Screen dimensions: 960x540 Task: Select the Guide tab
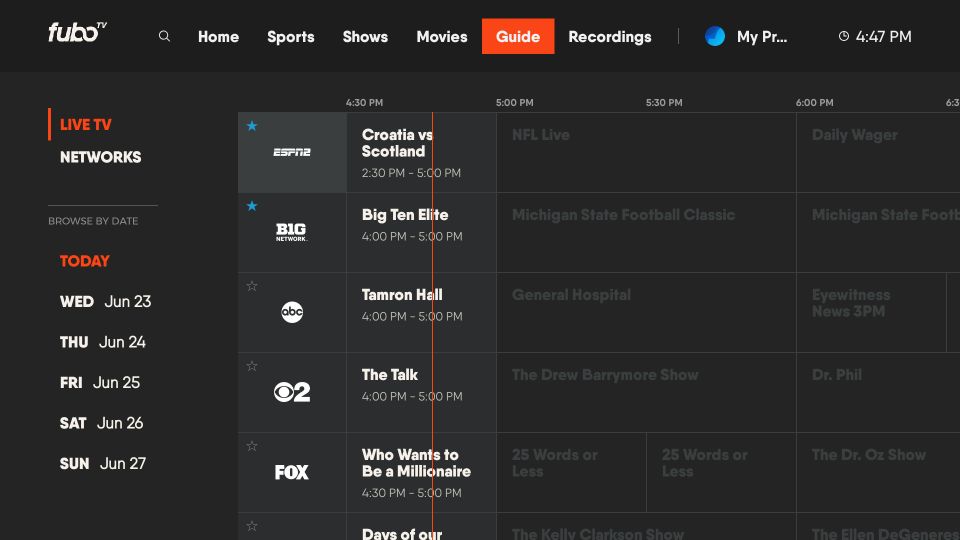pos(518,36)
